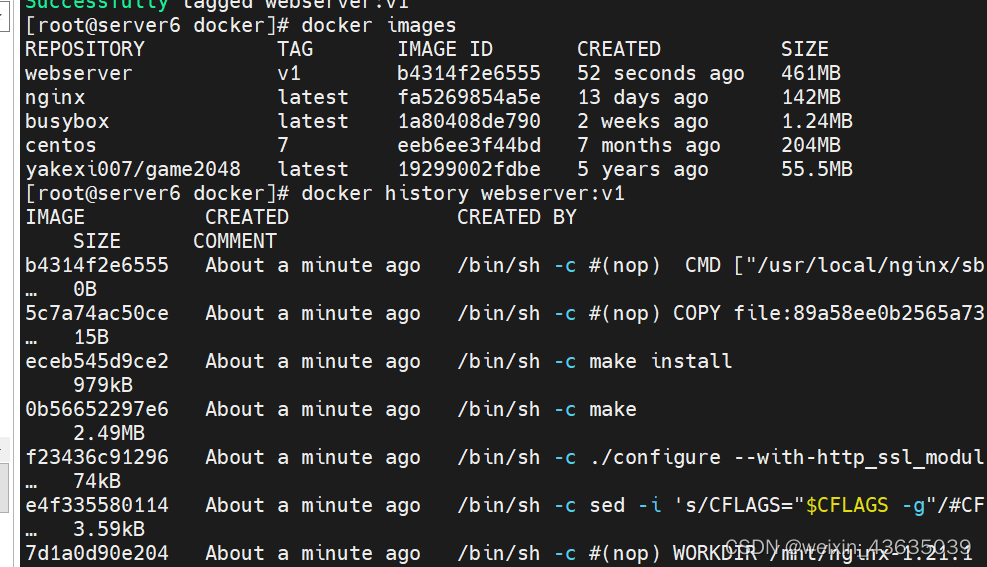Screen dimensions: 987x567
Task: Click the 74kB layer size
Action: coord(97,481)
